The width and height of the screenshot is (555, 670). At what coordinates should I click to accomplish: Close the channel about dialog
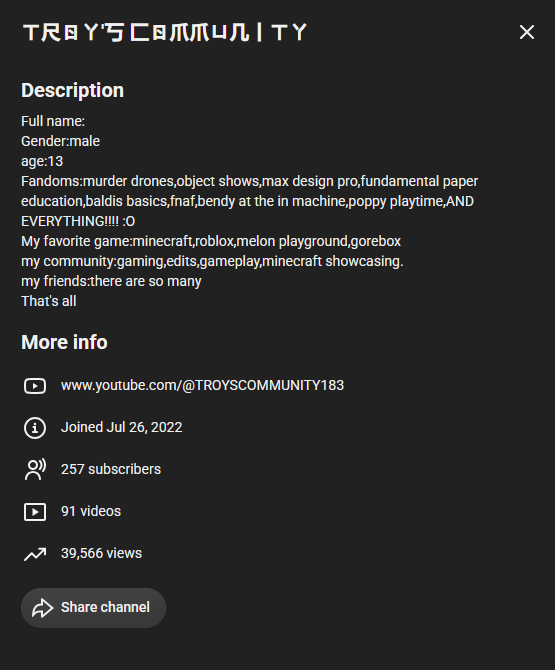(x=526, y=32)
